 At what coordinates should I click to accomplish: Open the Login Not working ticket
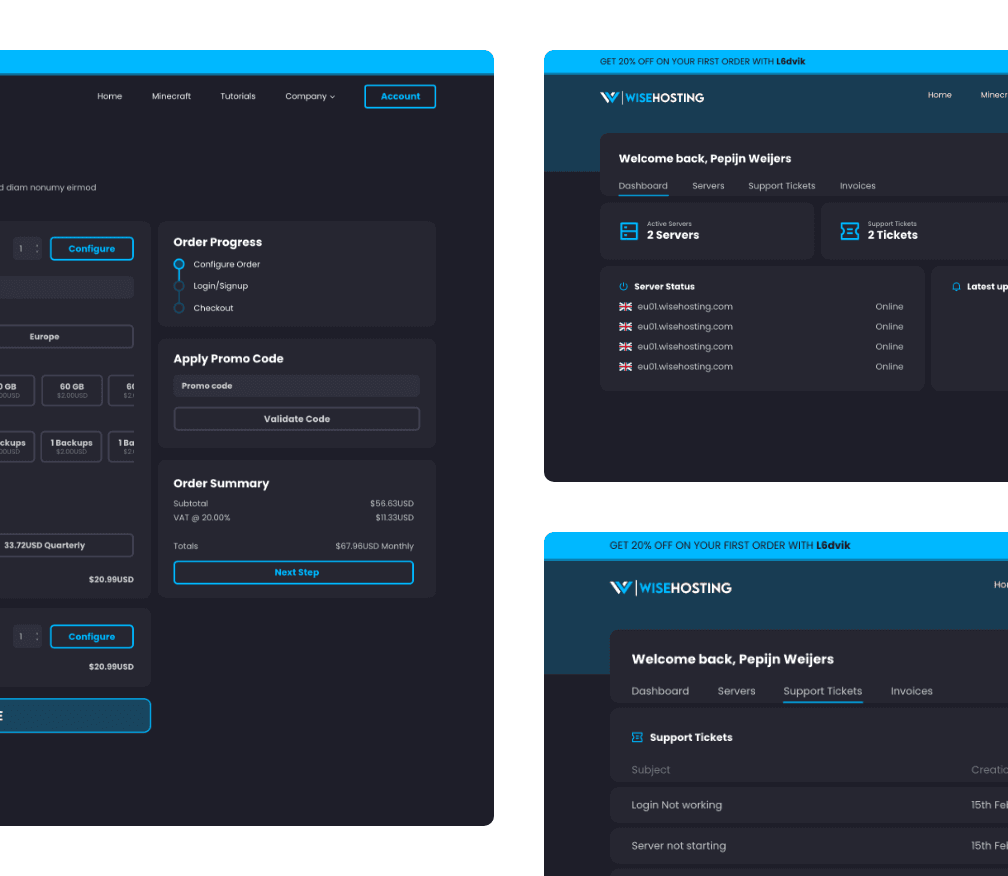pyautogui.click(x=809, y=805)
